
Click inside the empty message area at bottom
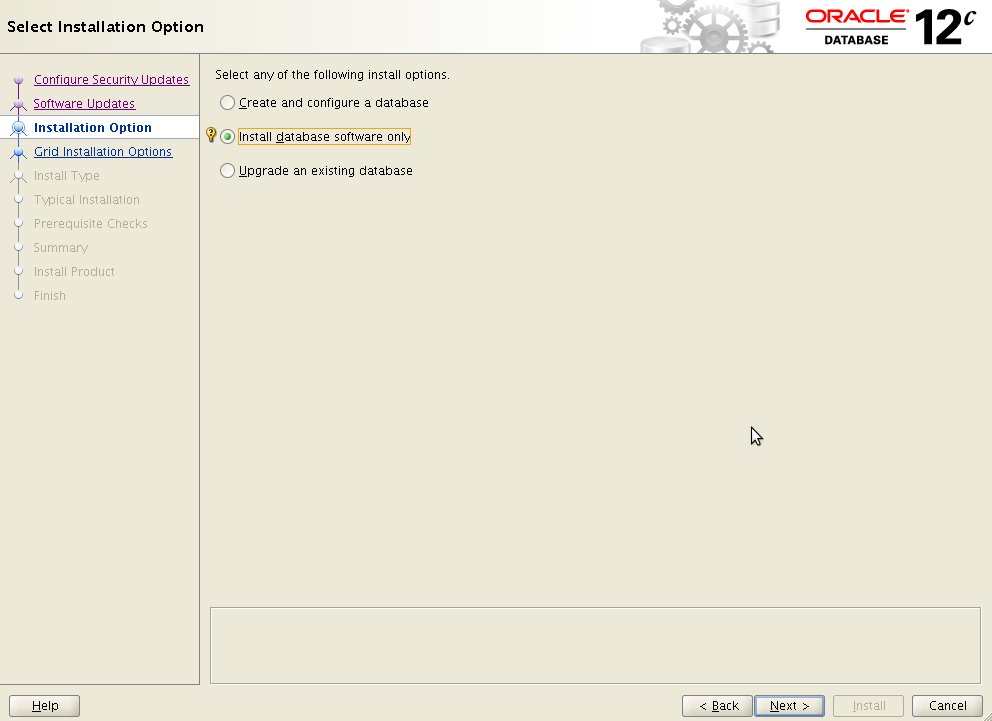pyautogui.click(x=595, y=644)
